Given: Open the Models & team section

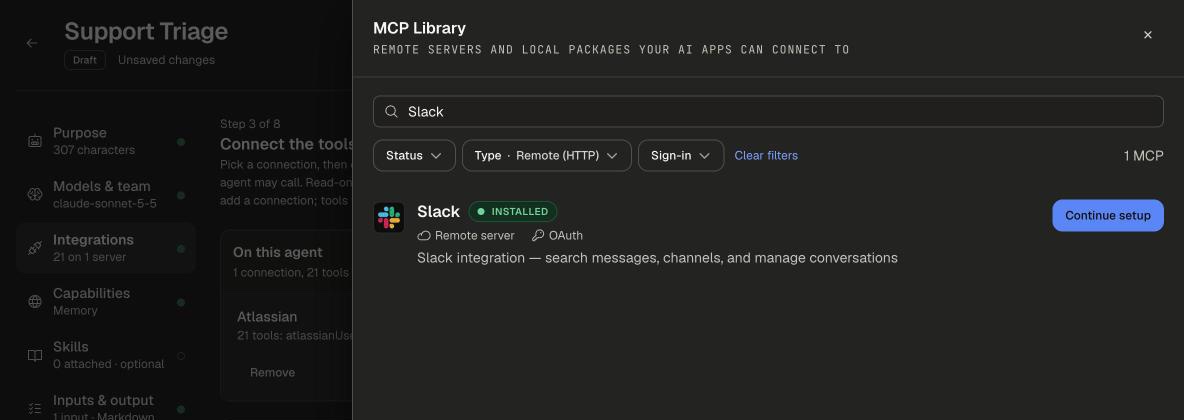Looking at the screenshot, I should (106, 195).
